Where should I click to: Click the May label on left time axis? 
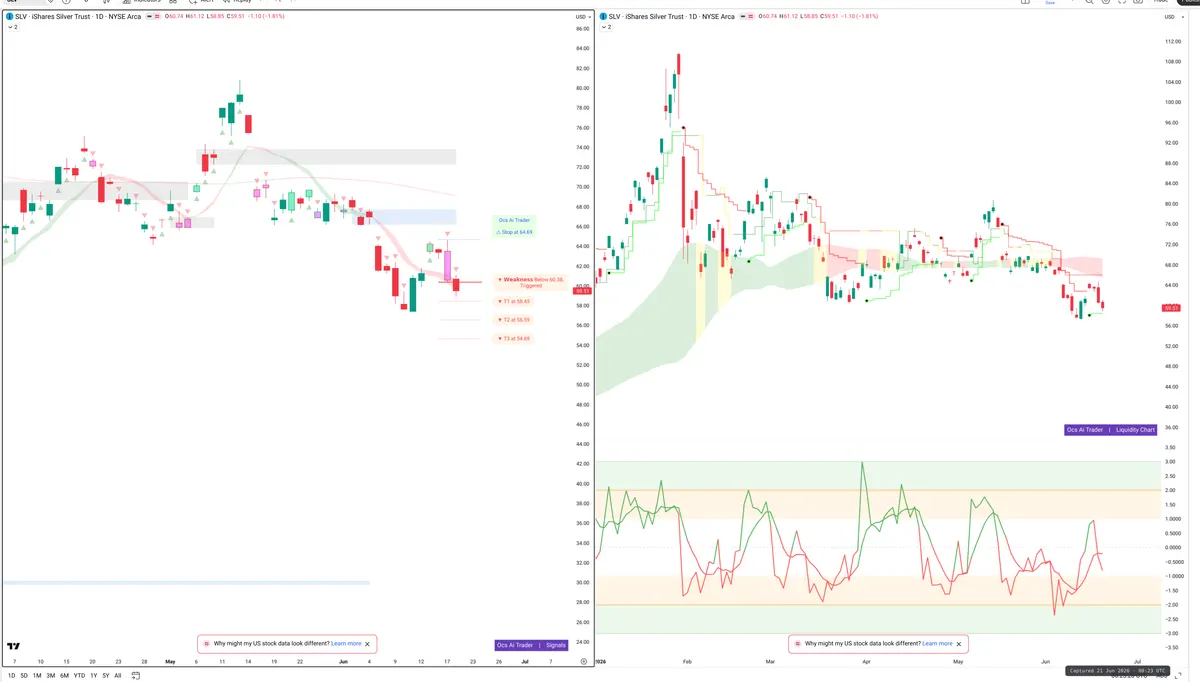point(169,661)
